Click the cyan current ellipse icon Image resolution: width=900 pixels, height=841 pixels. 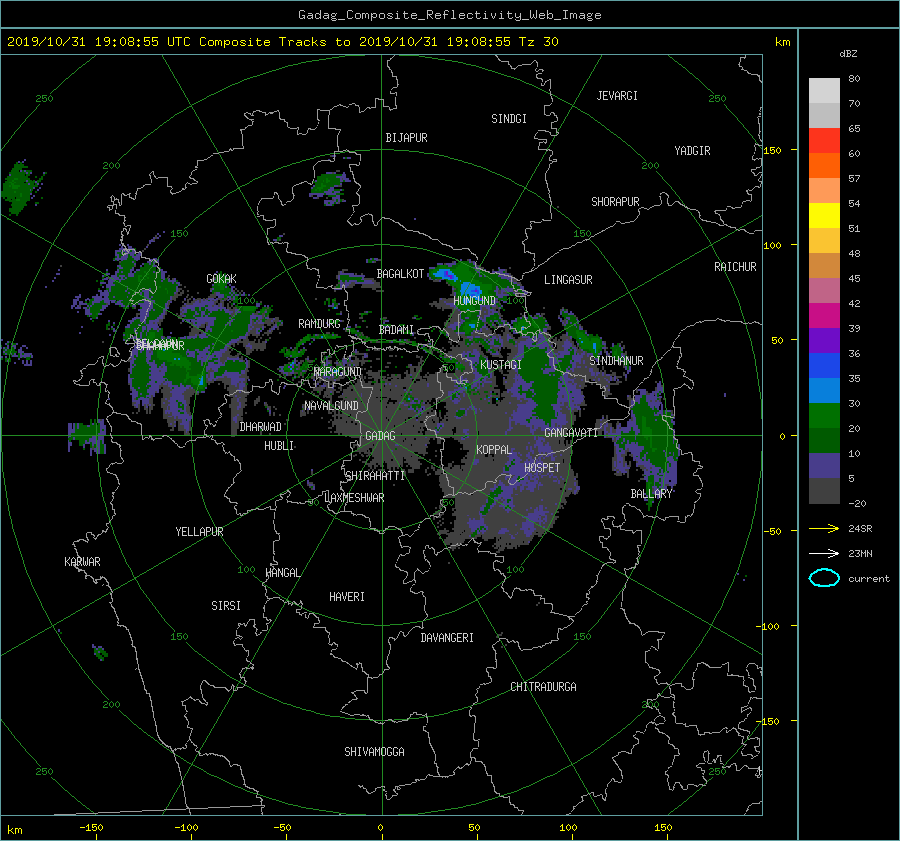point(824,578)
